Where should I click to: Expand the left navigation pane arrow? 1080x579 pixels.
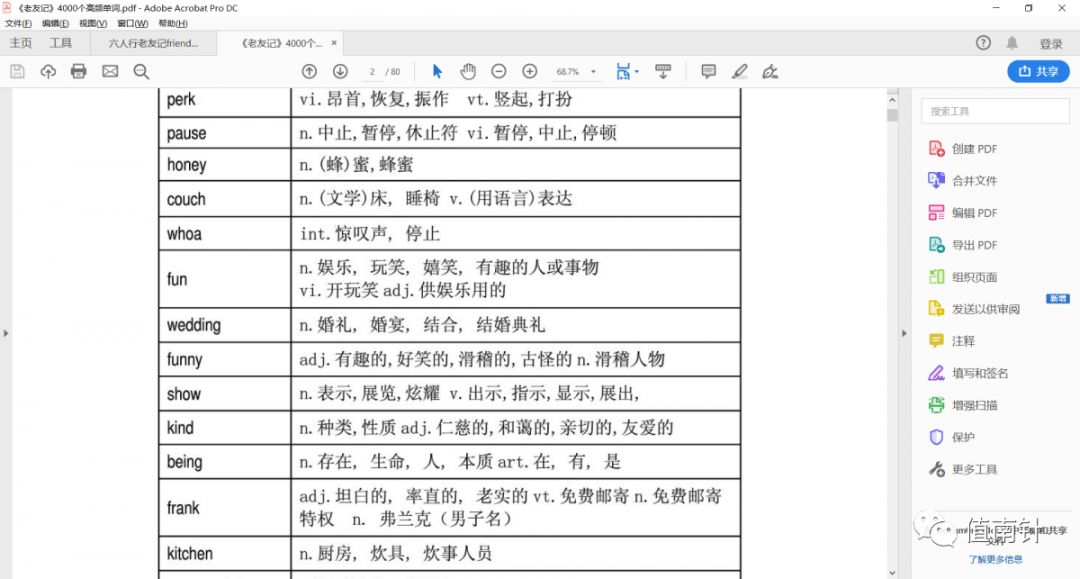(6, 333)
